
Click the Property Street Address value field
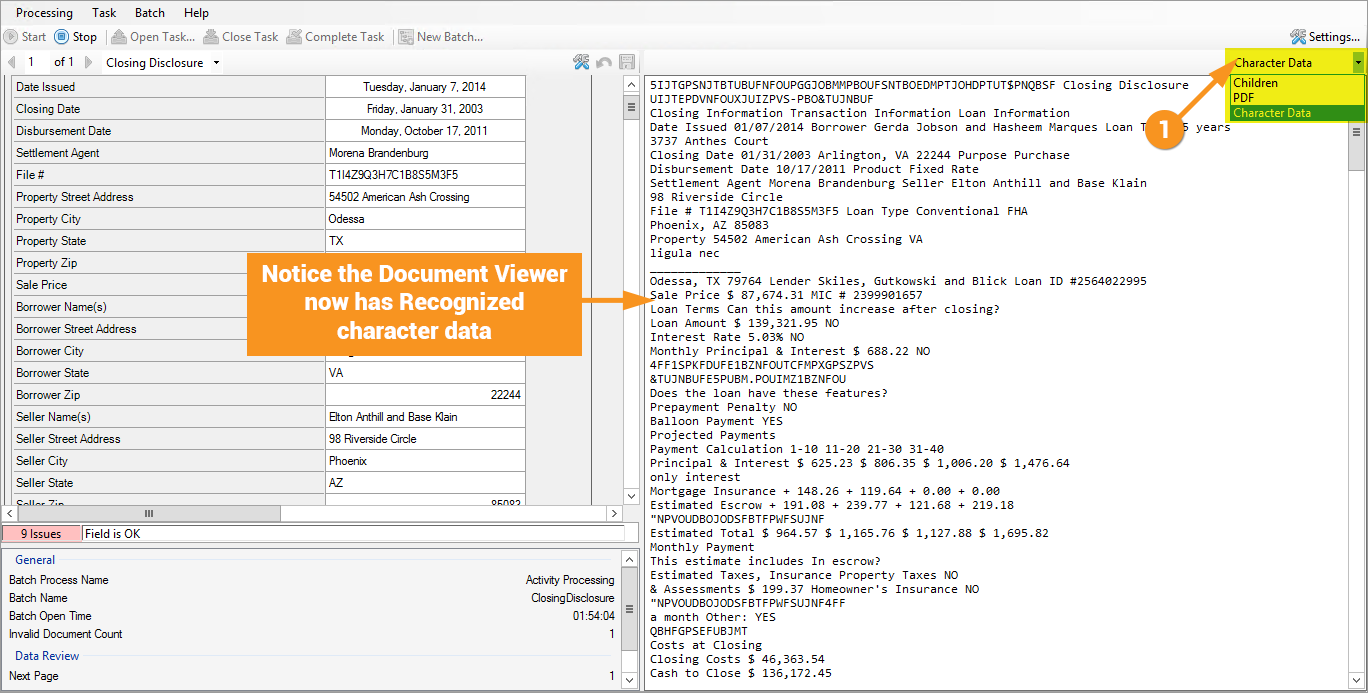(x=425, y=197)
